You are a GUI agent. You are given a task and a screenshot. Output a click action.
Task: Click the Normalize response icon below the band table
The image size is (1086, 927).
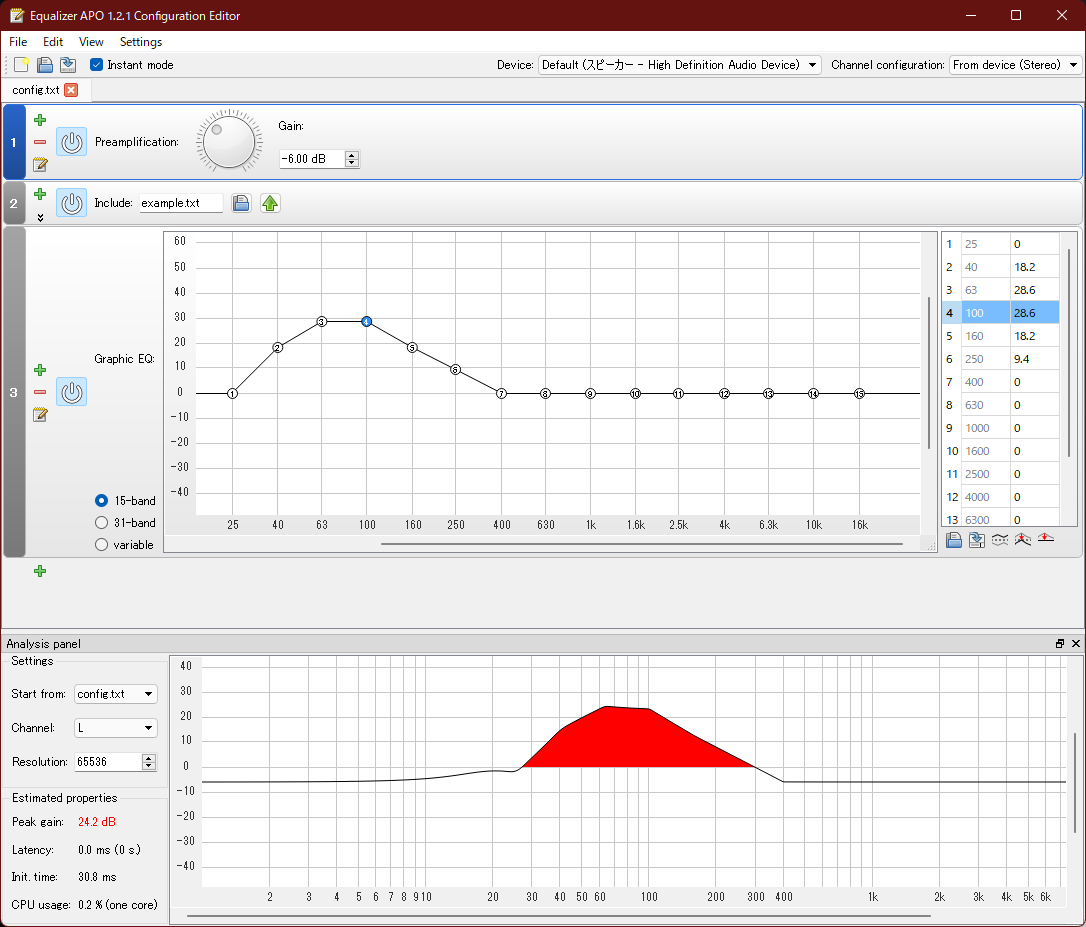pos(1022,540)
